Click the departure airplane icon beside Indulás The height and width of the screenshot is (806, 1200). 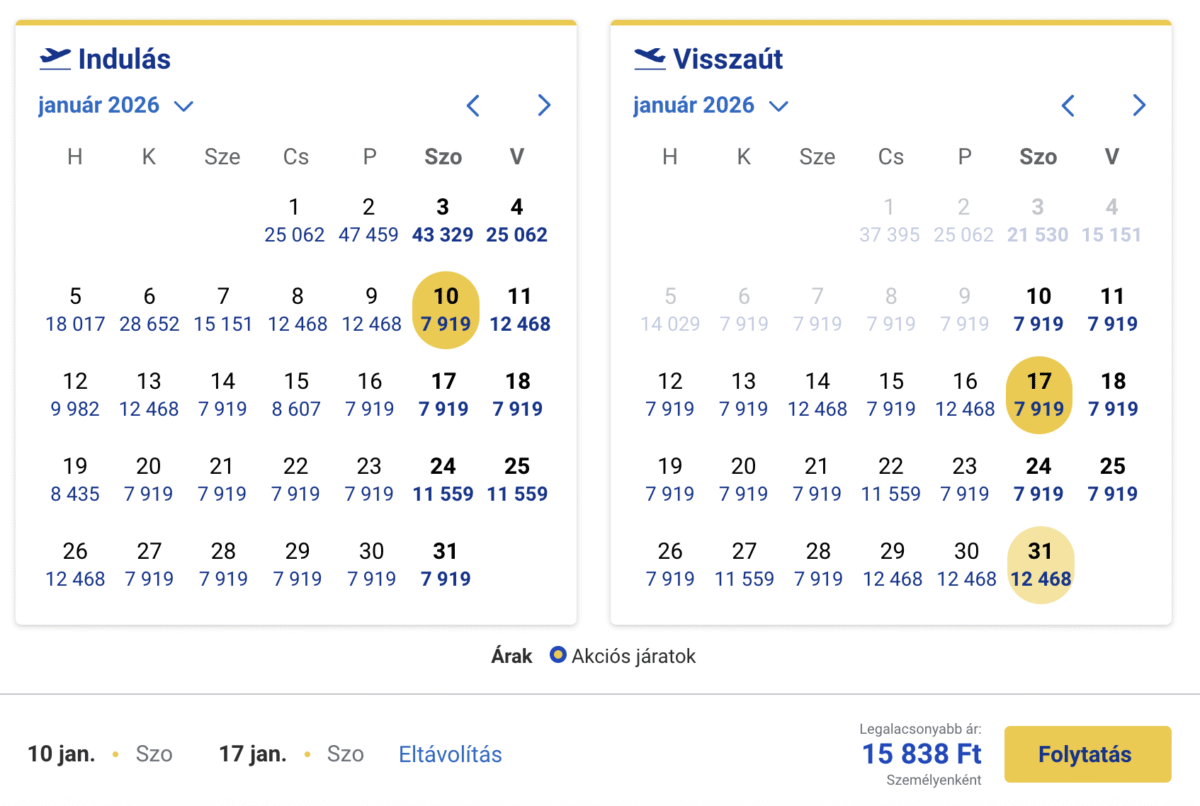coord(55,59)
